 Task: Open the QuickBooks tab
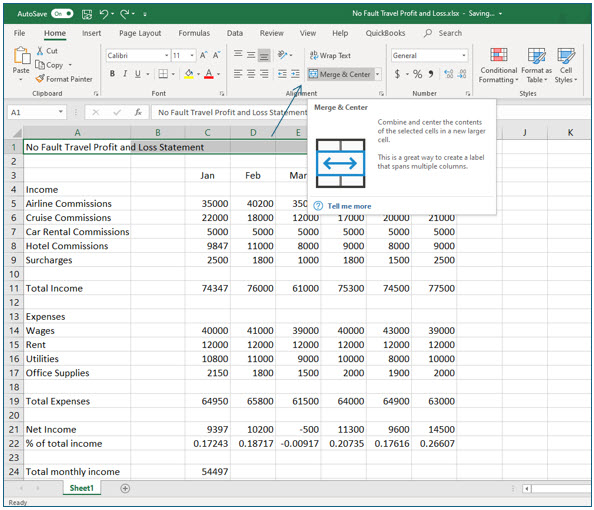click(385, 33)
